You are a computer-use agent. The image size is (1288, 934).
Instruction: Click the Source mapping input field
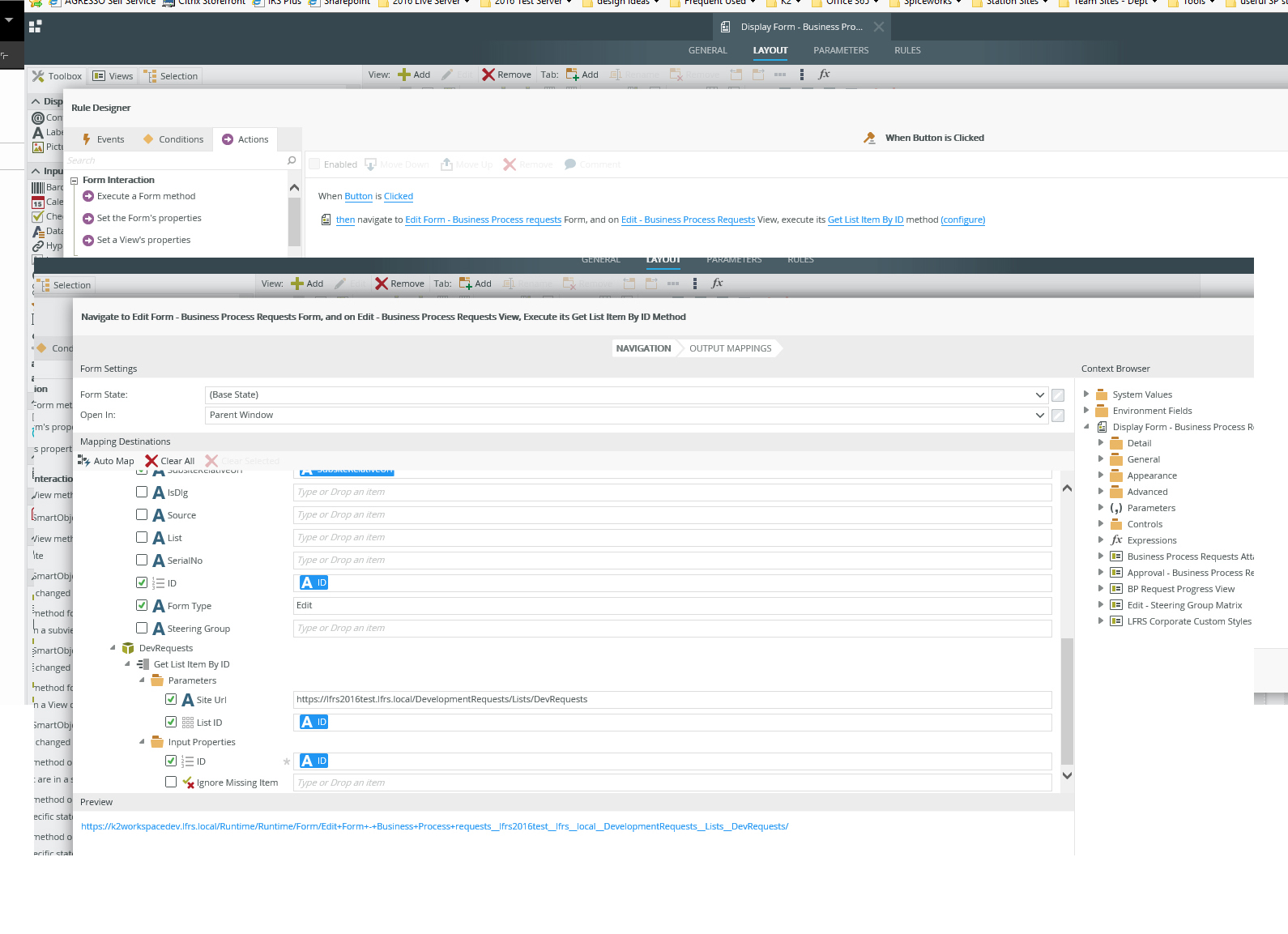672,514
